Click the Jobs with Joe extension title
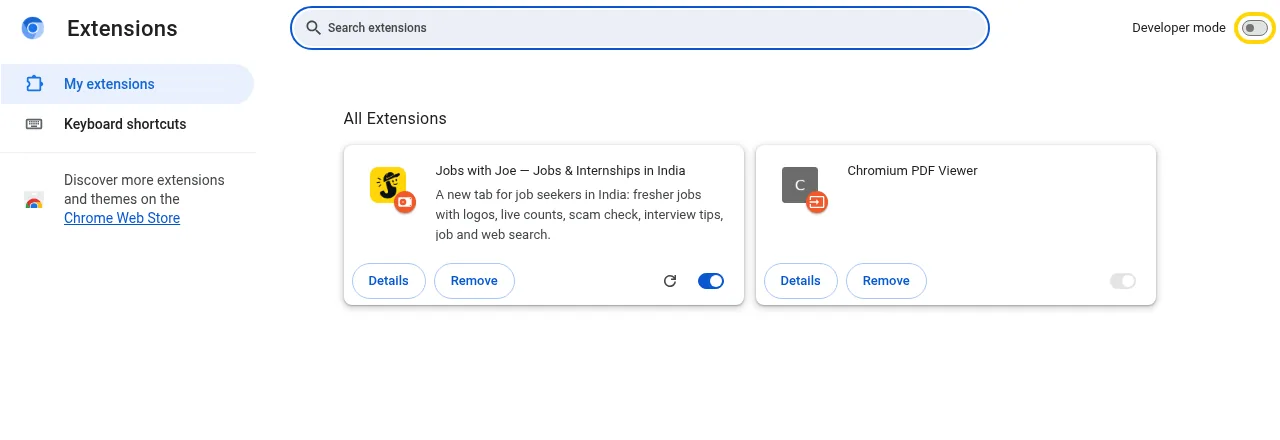This screenshot has width=1280, height=440. click(560, 171)
